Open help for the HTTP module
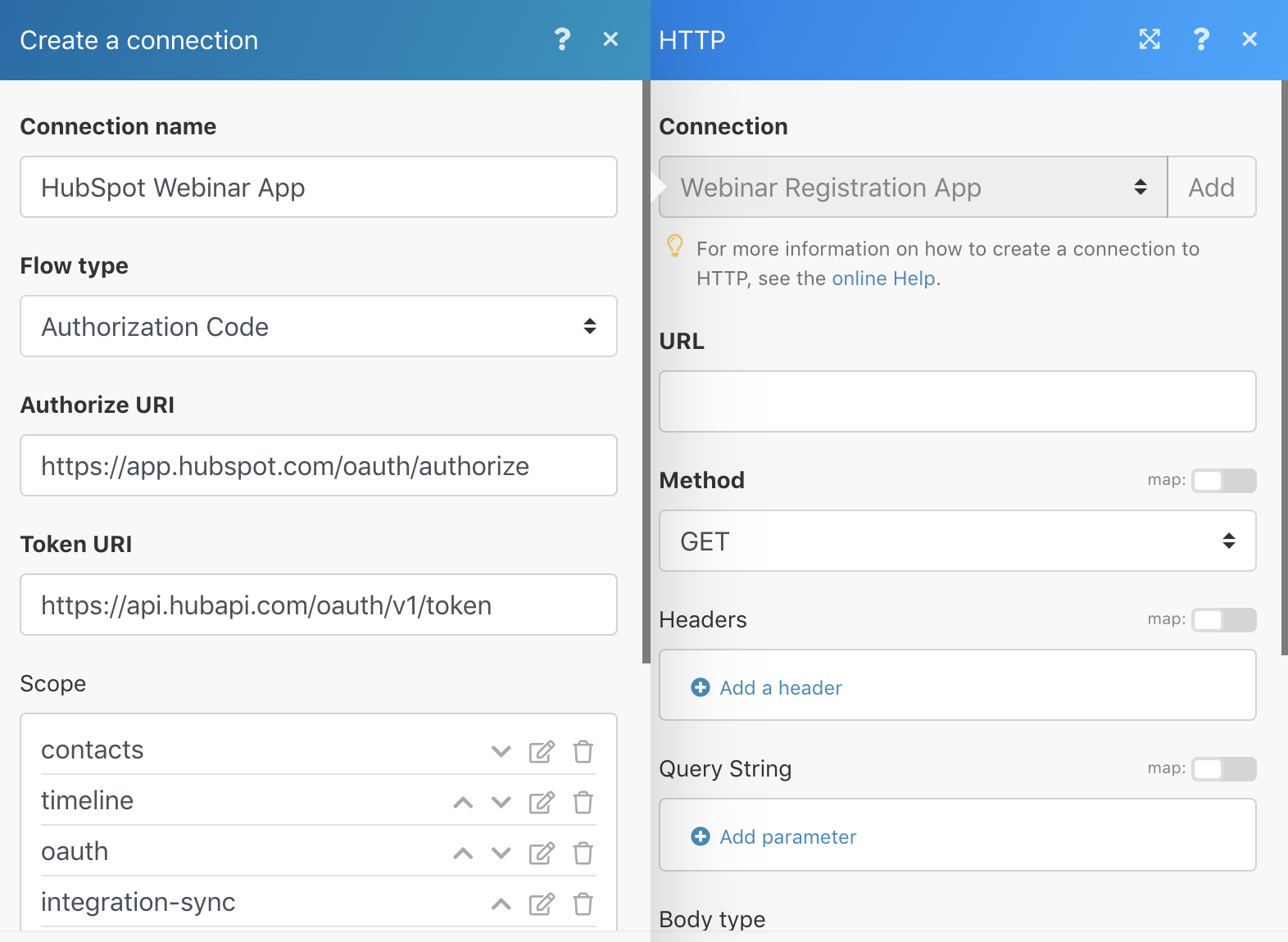The width and height of the screenshot is (1288, 942). 1201,39
